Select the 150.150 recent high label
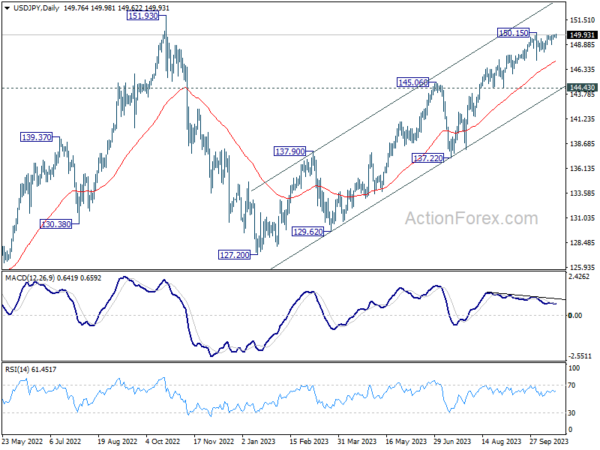Screen dimensions: 600x450 [x=514, y=33]
